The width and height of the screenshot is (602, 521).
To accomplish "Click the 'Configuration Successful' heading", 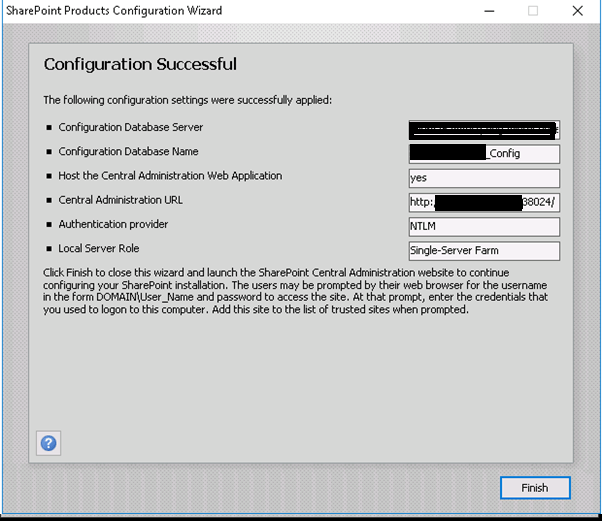I will click(x=140, y=64).
